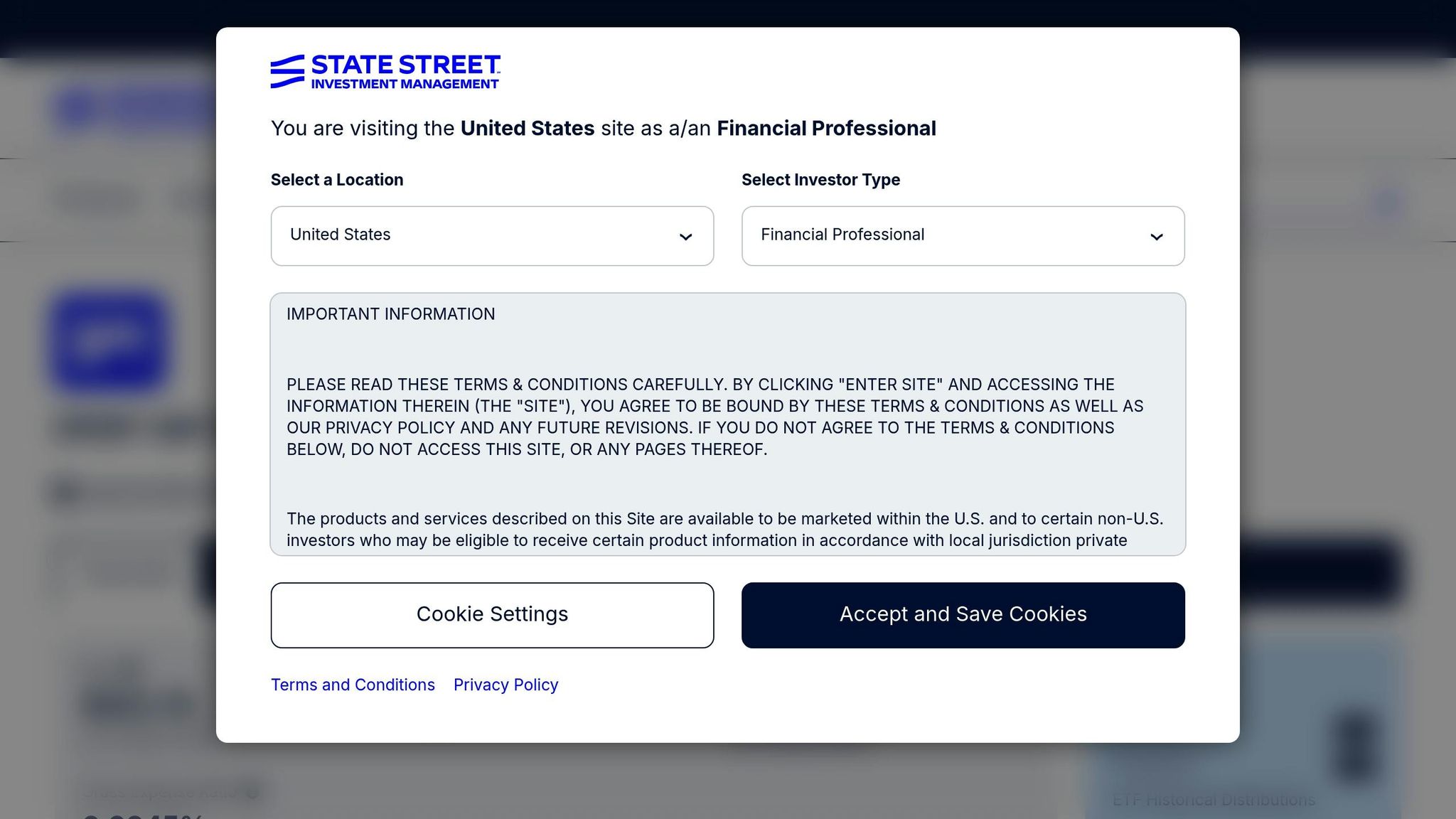Expand the Financial Professional dropdown chevron
The image size is (1456, 819).
(x=1156, y=237)
